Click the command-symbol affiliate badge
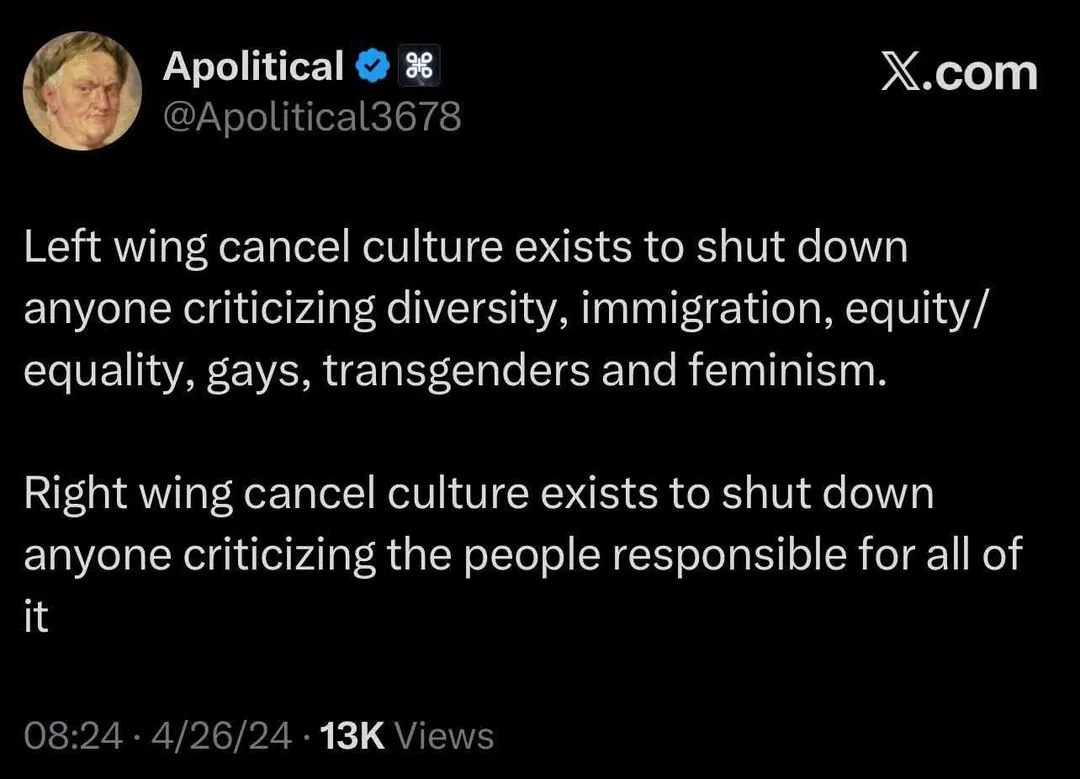The image size is (1080, 779). (420, 68)
